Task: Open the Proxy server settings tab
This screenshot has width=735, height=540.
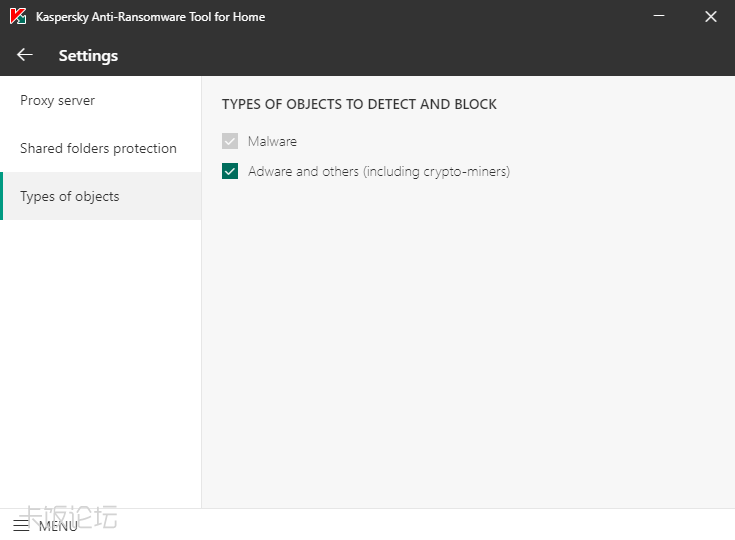Action: coord(58,101)
